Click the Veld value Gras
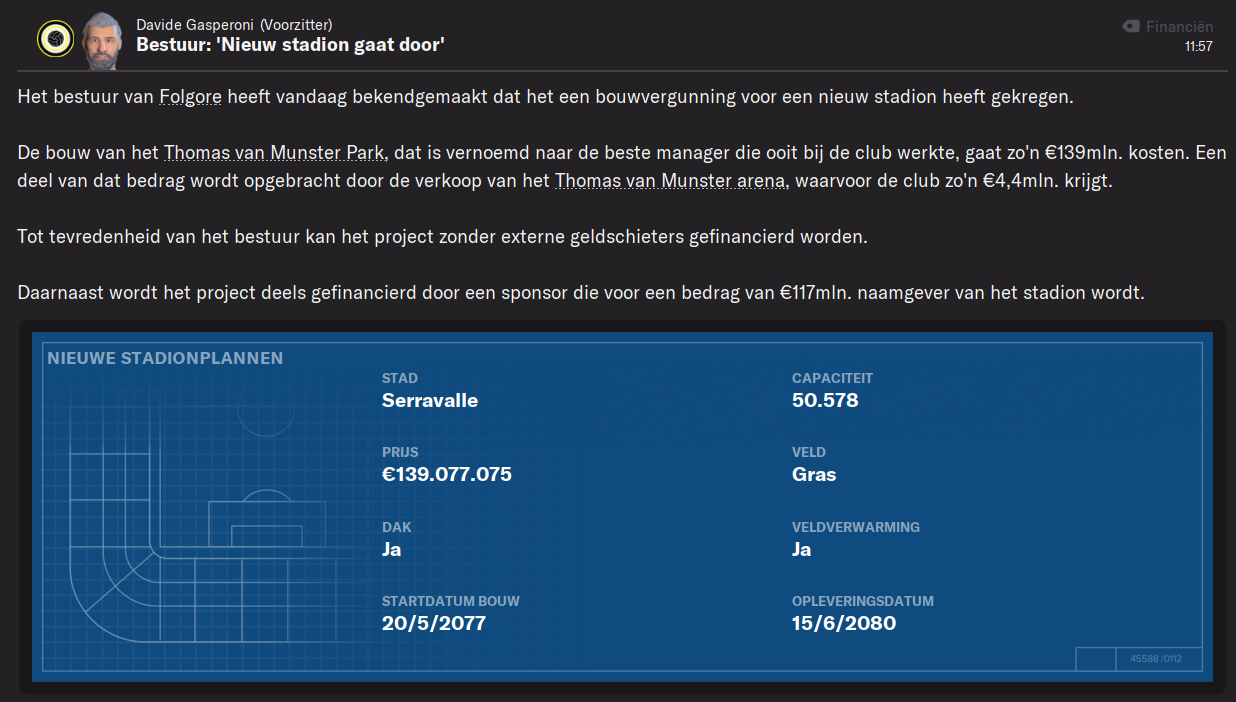1236x702 pixels. point(814,475)
